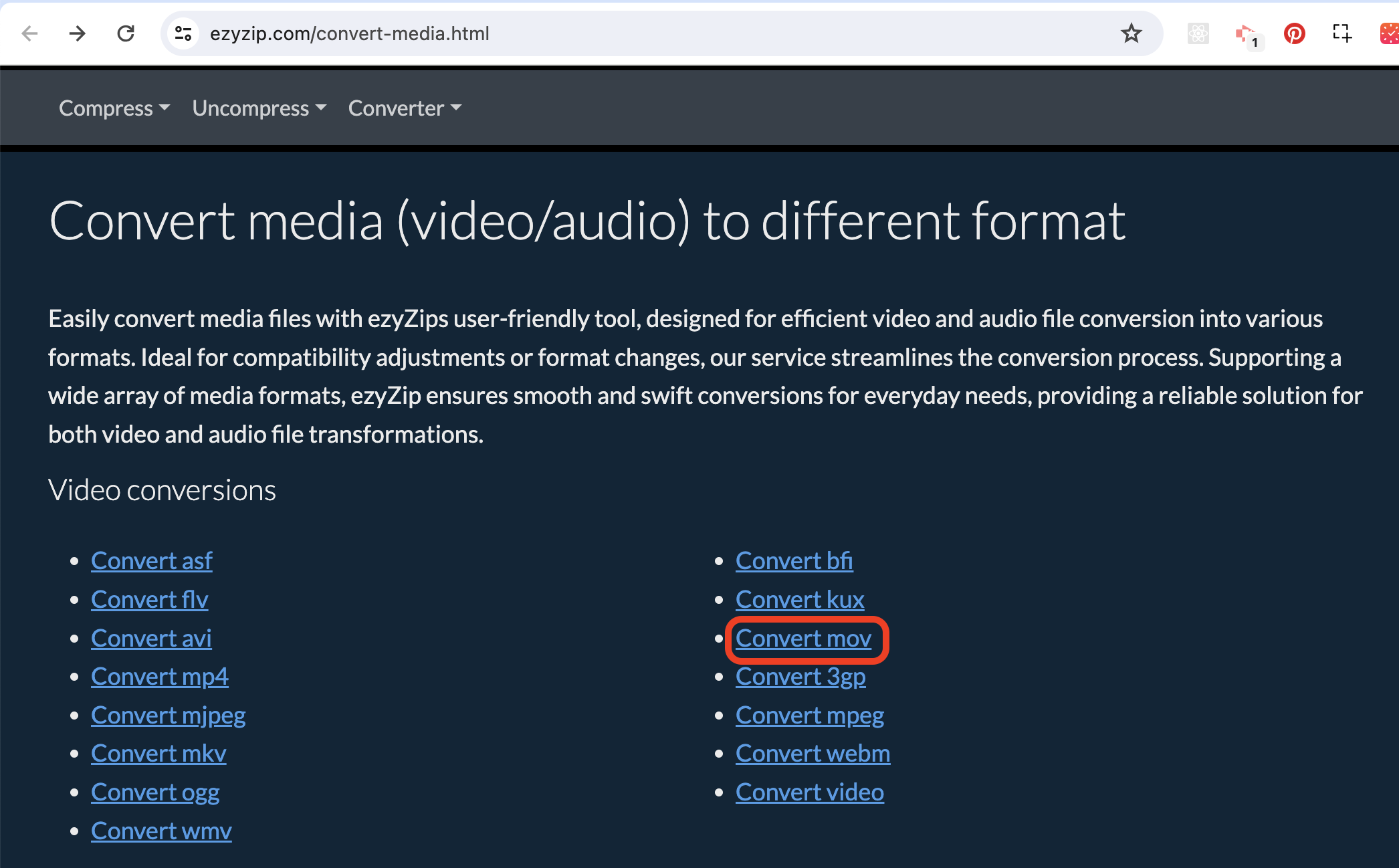1399x868 pixels.
Task: Open the React DevTools extension
Action: (x=1198, y=33)
